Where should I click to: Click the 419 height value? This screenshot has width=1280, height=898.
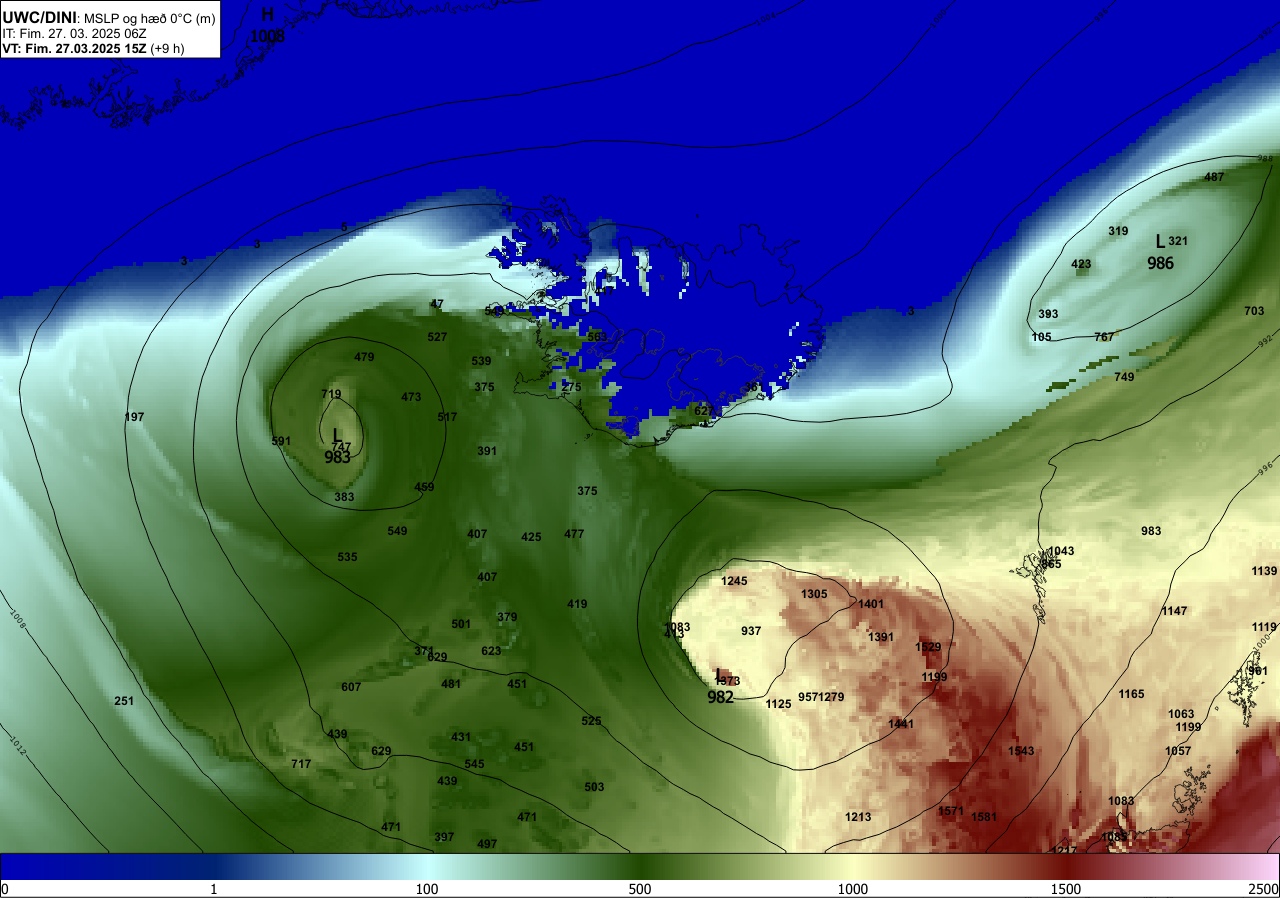[x=577, y=604]
